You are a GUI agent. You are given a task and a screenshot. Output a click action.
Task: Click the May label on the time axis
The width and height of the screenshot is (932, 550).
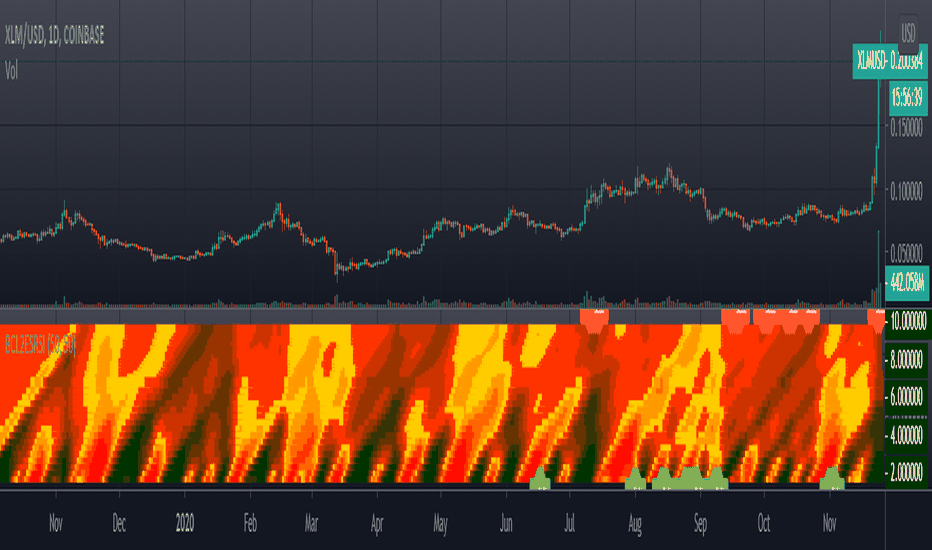[440, 524]
